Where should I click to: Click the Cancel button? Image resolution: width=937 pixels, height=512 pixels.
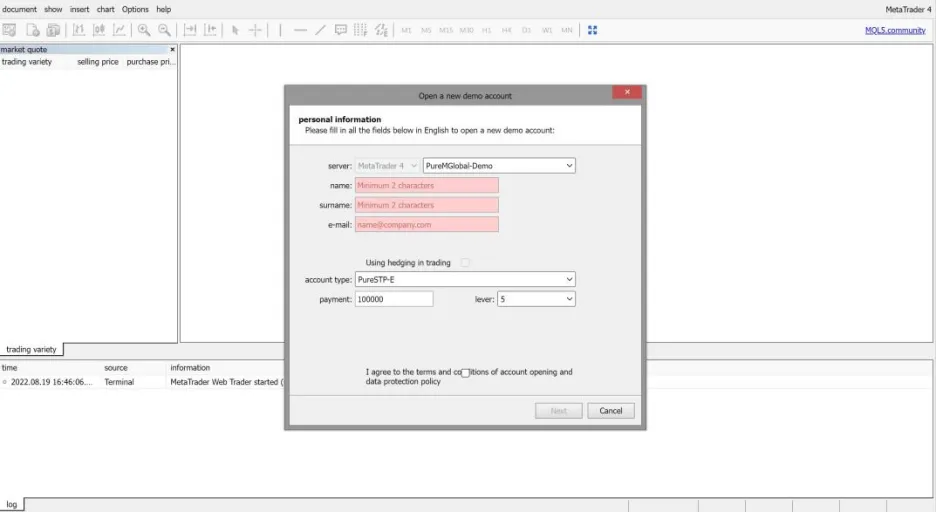611,410
